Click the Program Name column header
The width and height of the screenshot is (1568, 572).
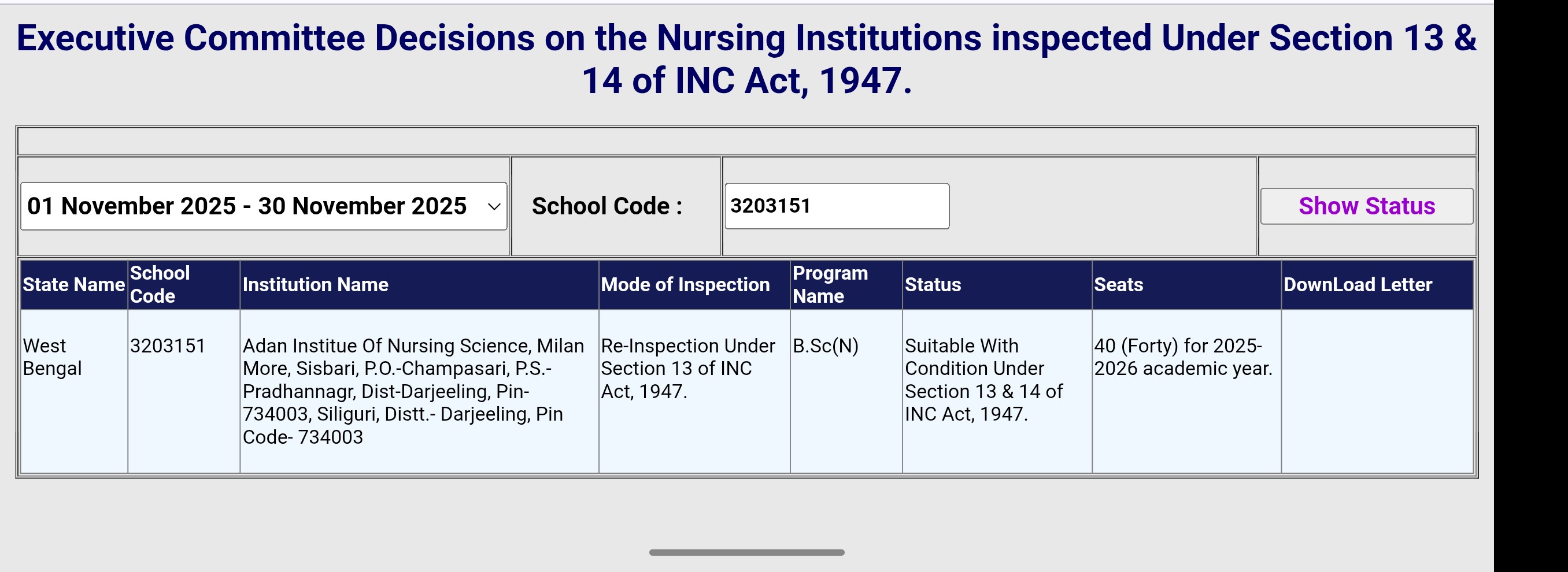coord(830,285)
